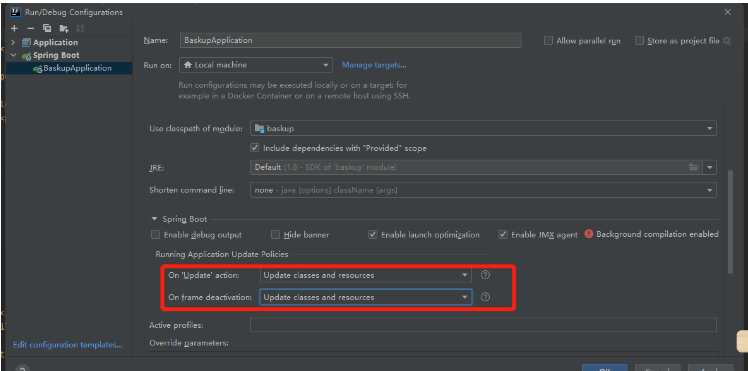
Task: Click the move-into-folder toolbar icon
Action: (x=64, y=28)
